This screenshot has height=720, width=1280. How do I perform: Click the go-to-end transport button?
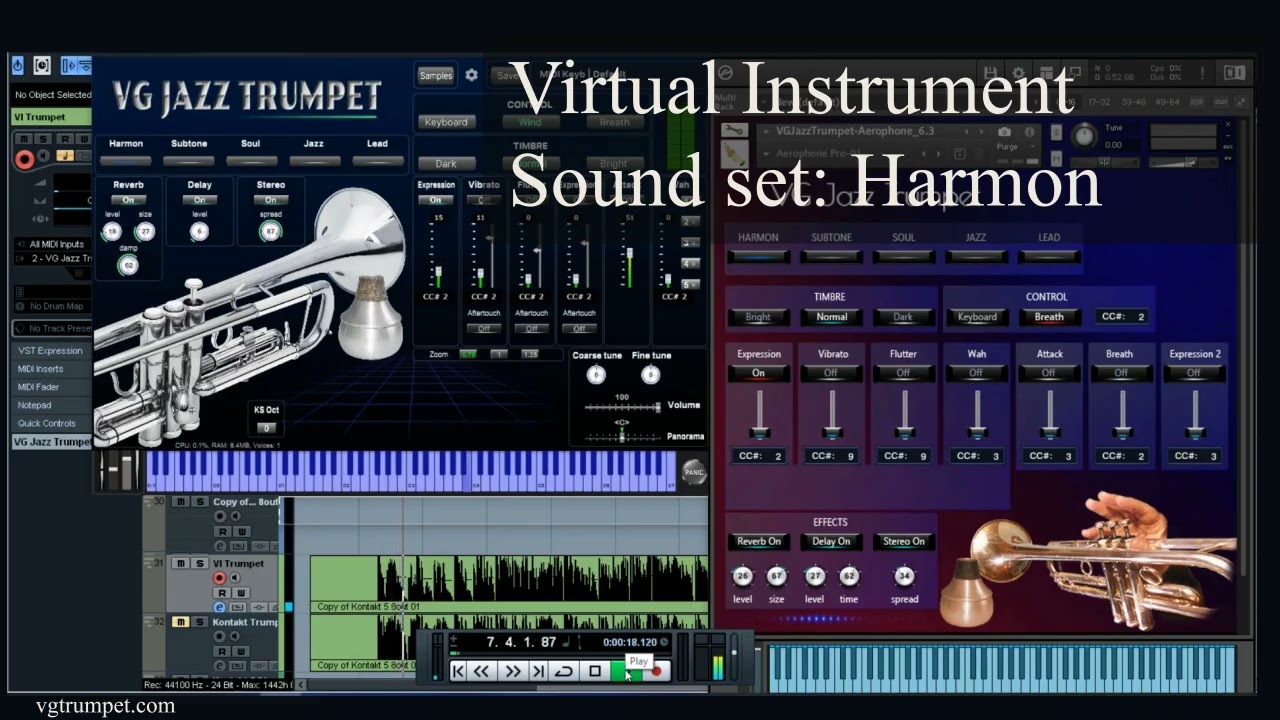tap(538, 672)
